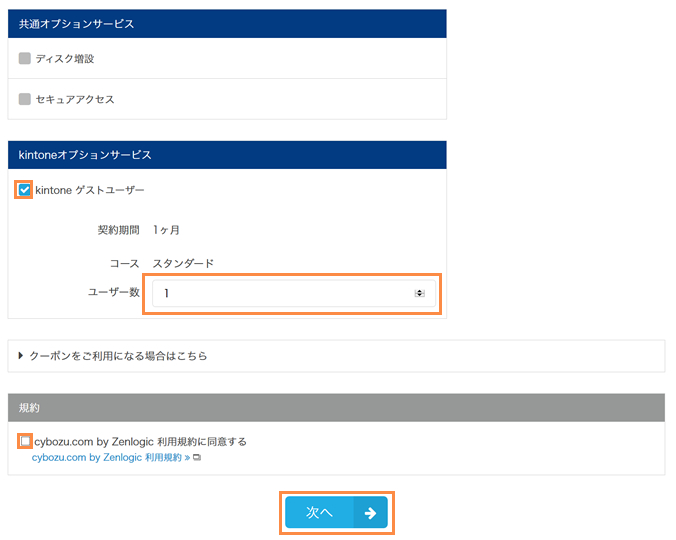Click the arrow icon on 次へ button

[370, 513]
